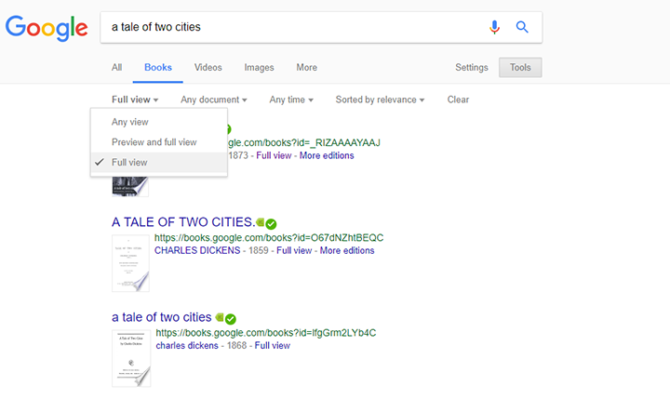
Task: Click the Clear filters link
Action: 458,100
